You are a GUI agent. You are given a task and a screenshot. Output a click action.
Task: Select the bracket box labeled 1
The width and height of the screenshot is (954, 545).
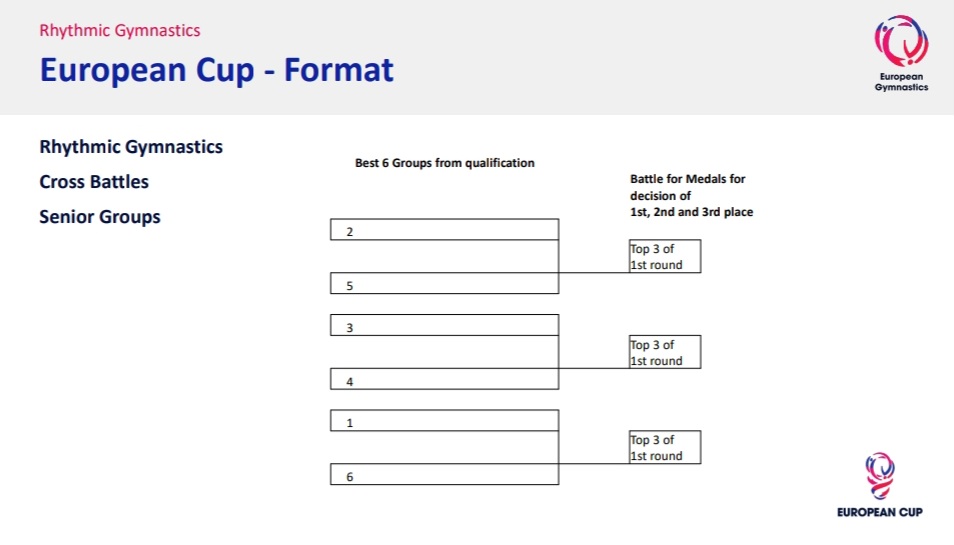click(x=444, y=421)
